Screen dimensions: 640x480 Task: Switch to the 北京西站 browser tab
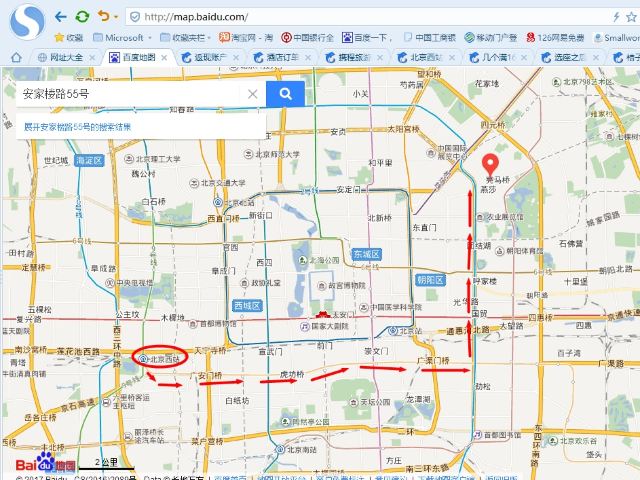426,58
